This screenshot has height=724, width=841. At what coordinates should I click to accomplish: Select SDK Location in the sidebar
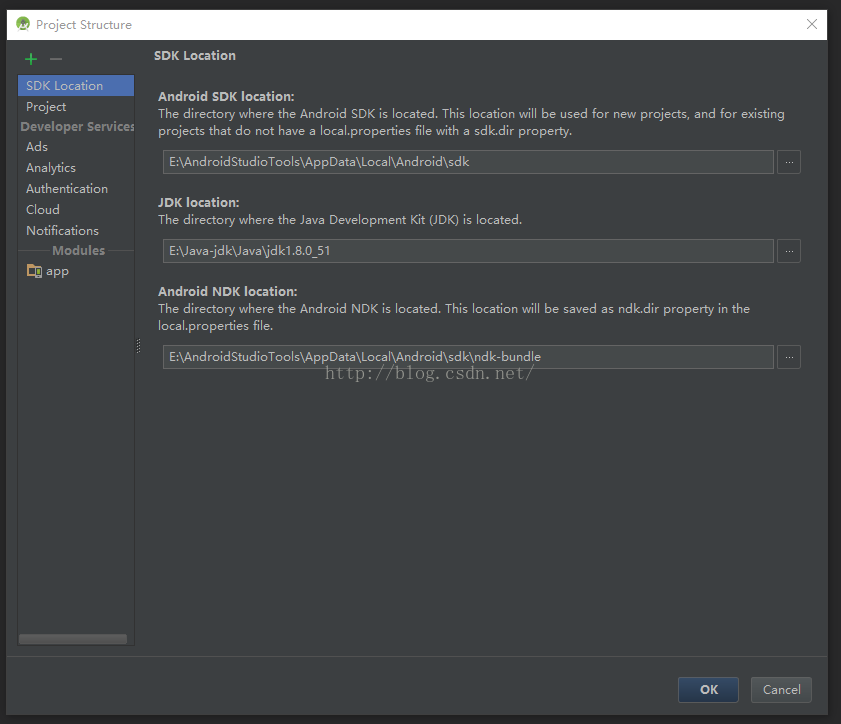[x=76, y=86]
